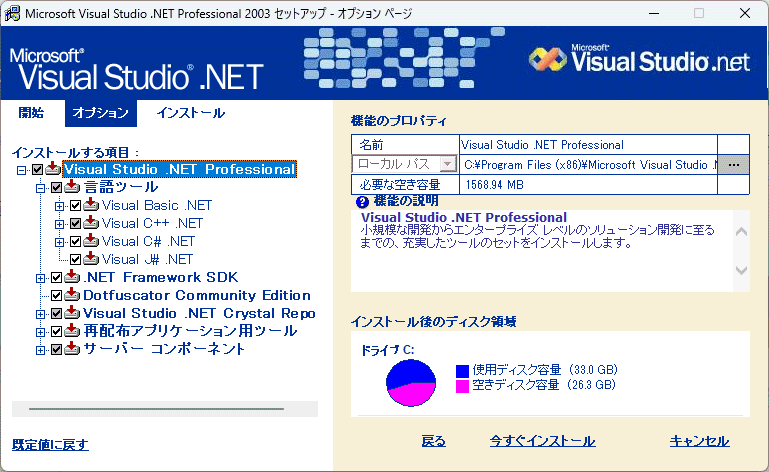769x472 pixels.
Task: Expand 再配布アプリケーション用ツール node
Action: pyautogui.click(x=40, y=333)
